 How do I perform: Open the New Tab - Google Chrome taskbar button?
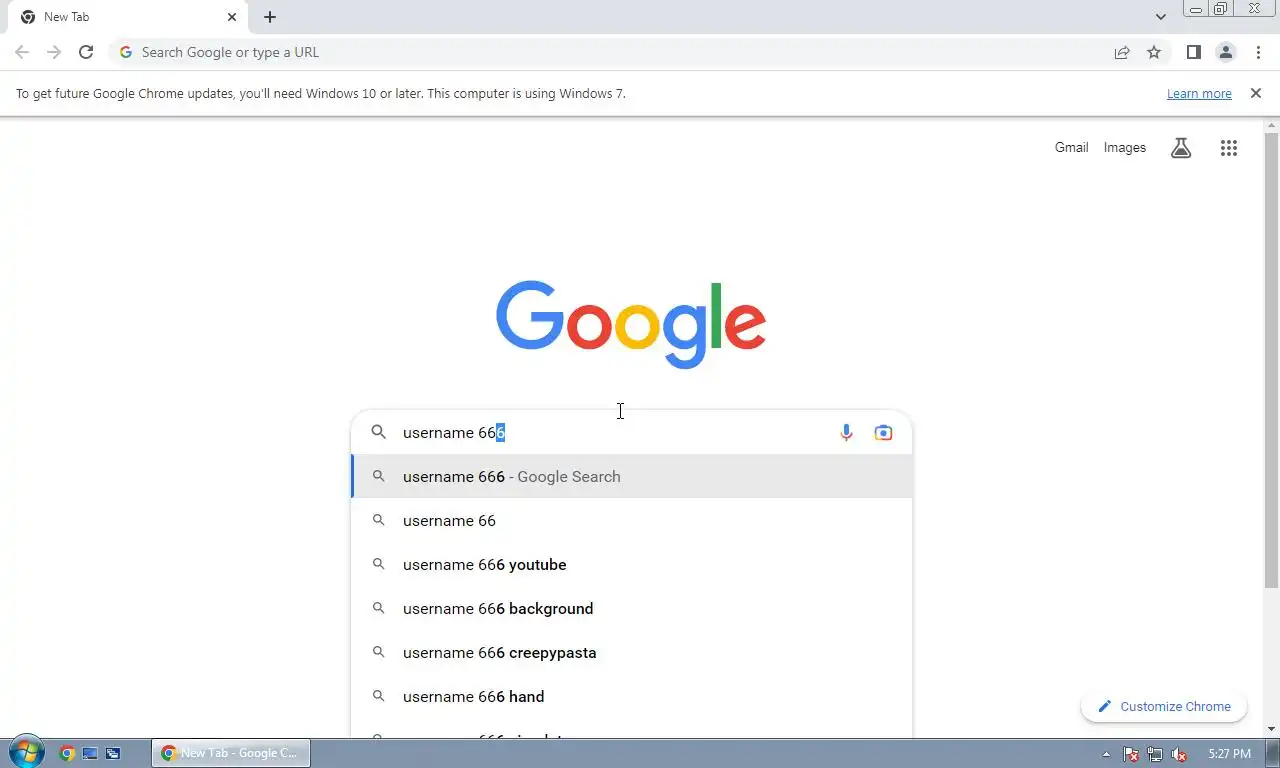pyautogui.click(x=231, y=753)
